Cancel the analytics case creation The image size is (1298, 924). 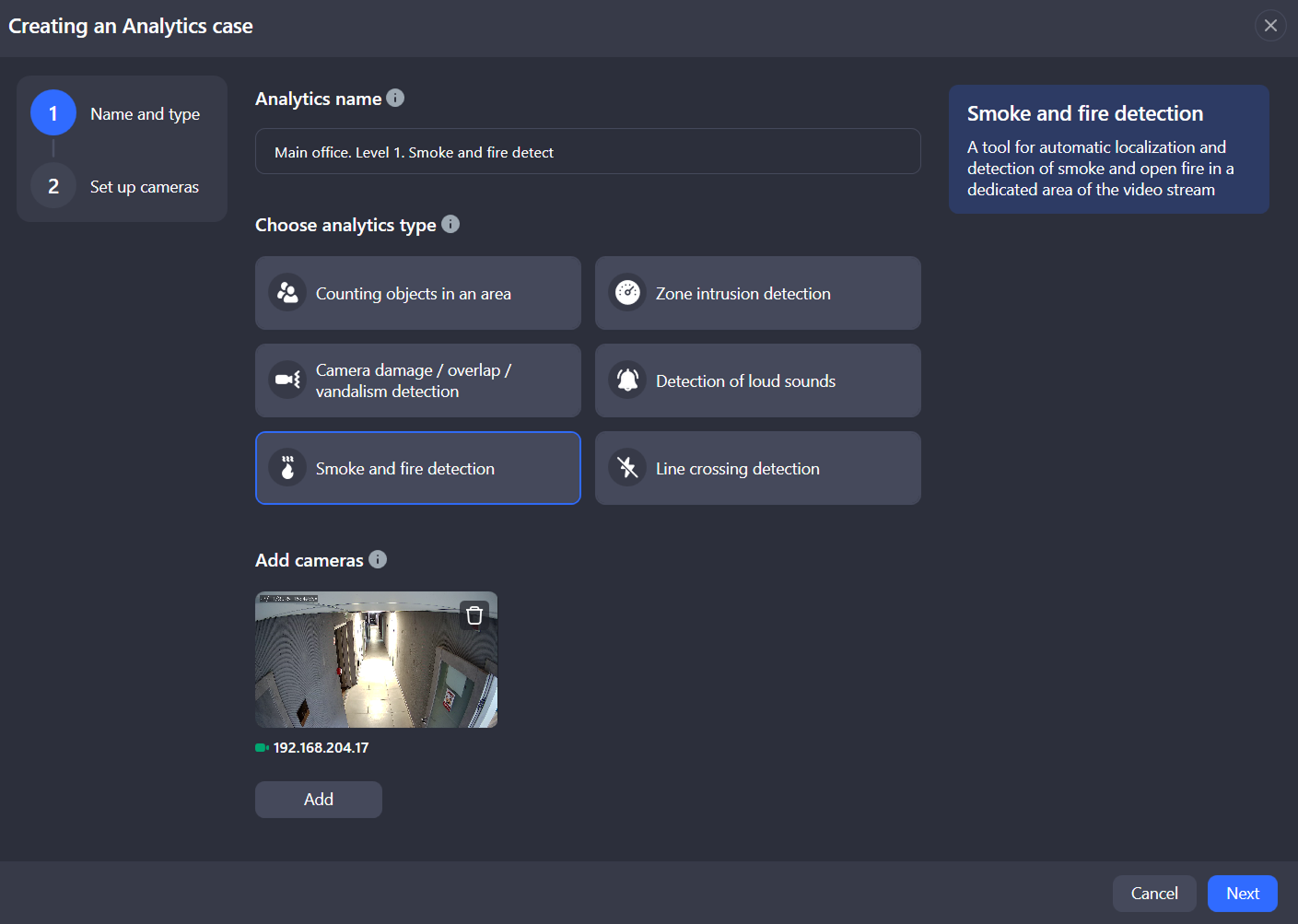coord(1153,894)
